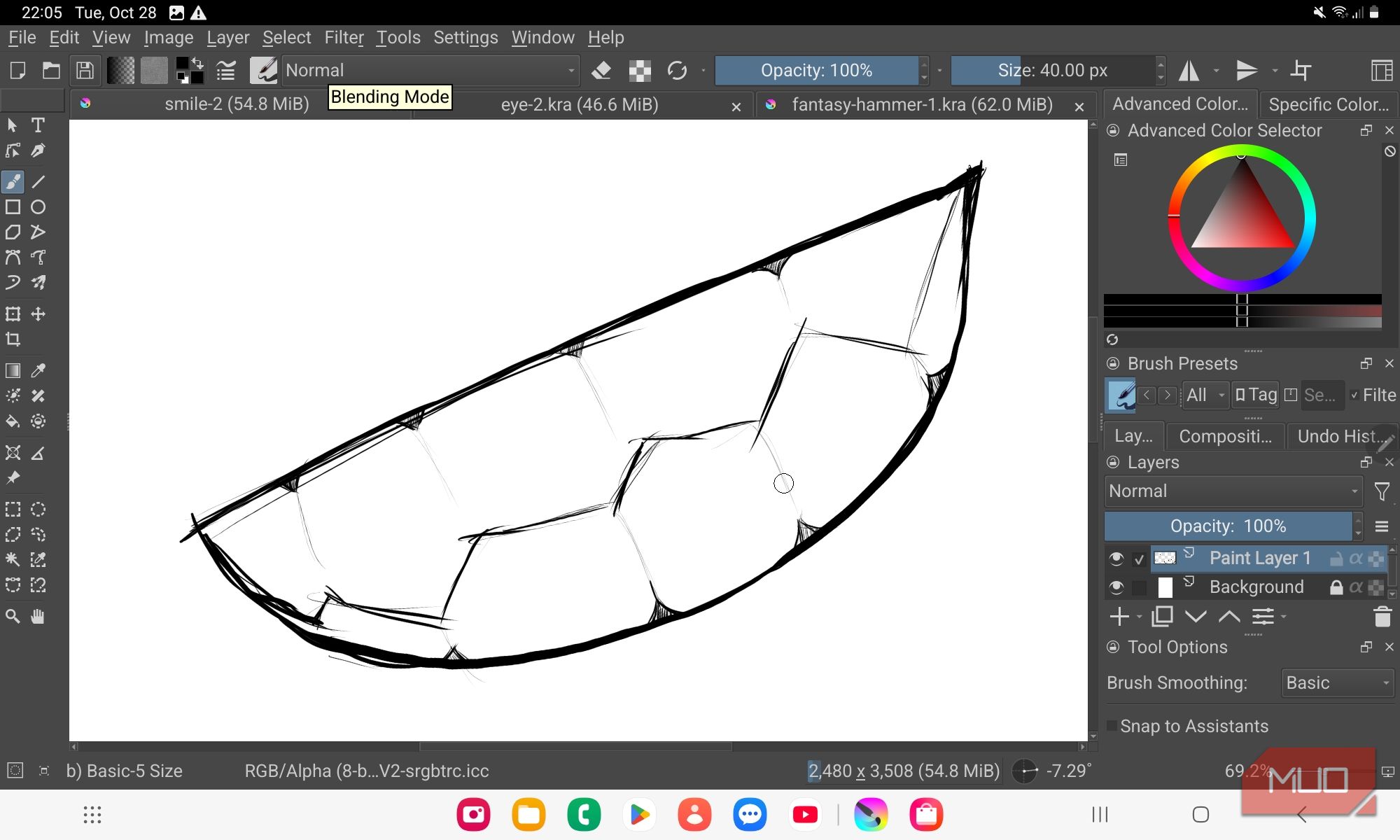
Task: Delete layer with the trash icon
Action: (1382, 617)
